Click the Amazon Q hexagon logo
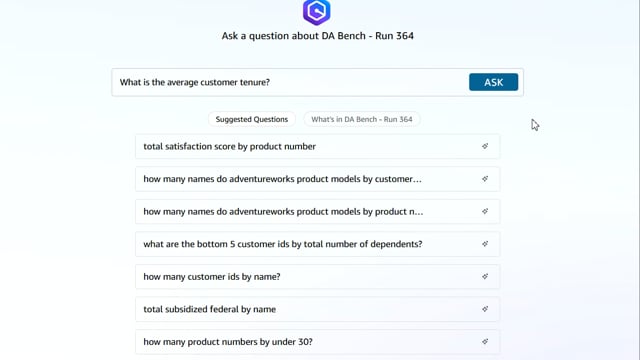This screenshot has width=640, height=360. (317, 11)
